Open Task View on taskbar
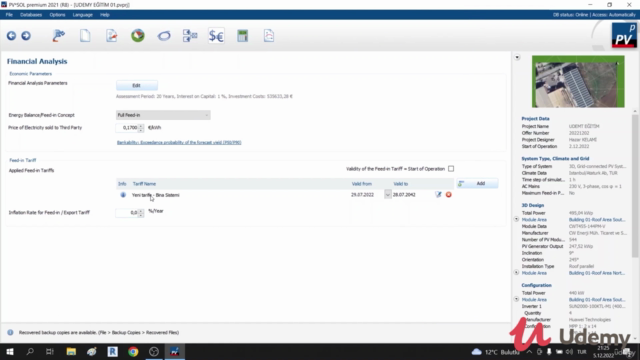The width and height of the screenshot is (640, 360). 50,351
